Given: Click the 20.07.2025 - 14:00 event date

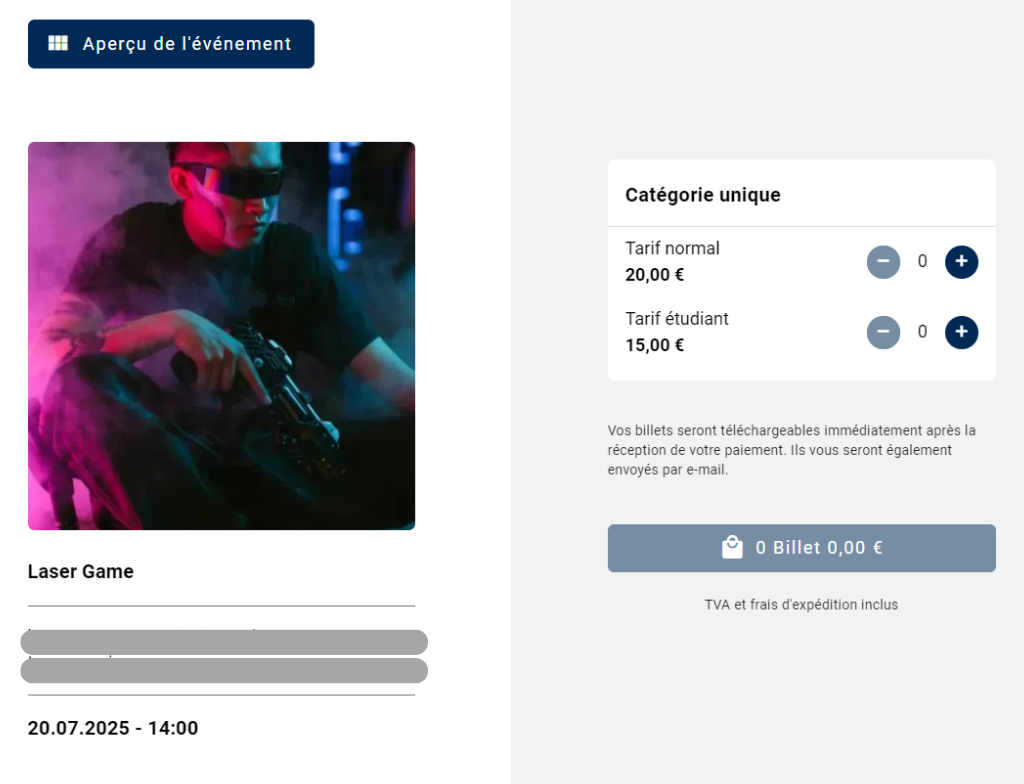Looking at the screenshot, I should [112, 728].
